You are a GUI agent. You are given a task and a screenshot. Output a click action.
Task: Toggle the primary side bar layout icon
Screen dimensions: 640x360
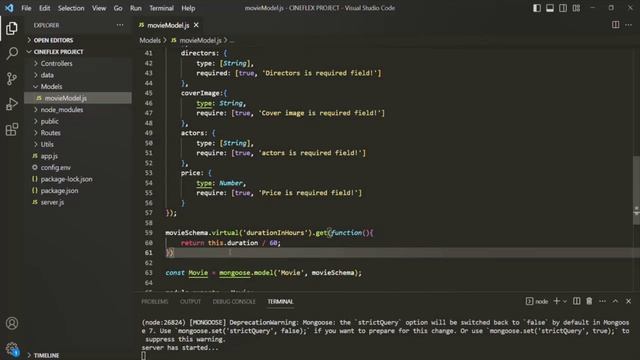pyautogui.click(x=537, y=8)
